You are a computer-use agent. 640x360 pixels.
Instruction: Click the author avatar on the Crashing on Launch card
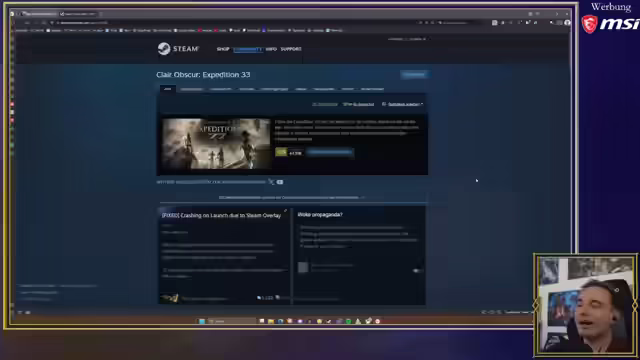click(169, 298)
